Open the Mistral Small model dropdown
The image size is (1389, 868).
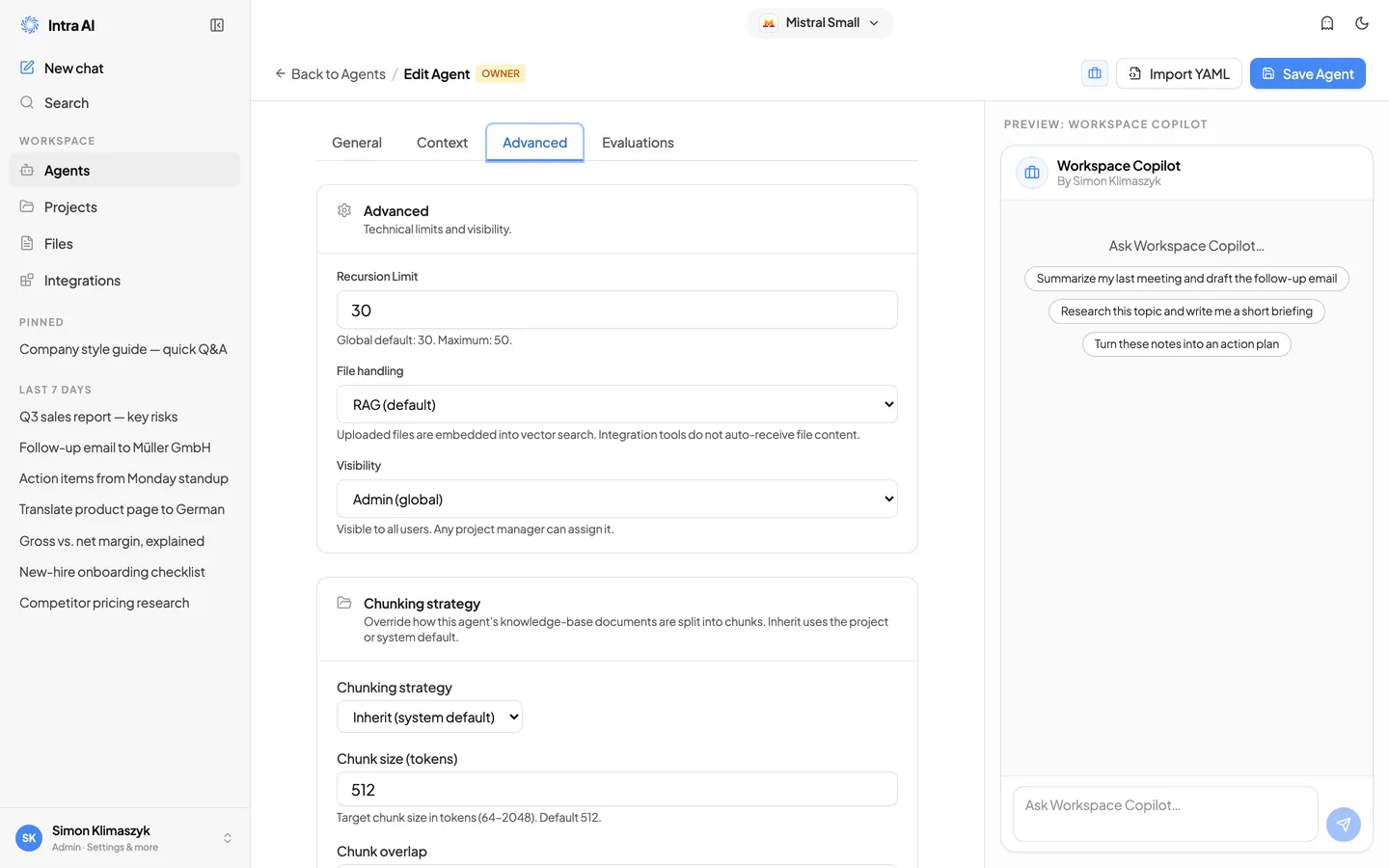(x=820, y=23)
